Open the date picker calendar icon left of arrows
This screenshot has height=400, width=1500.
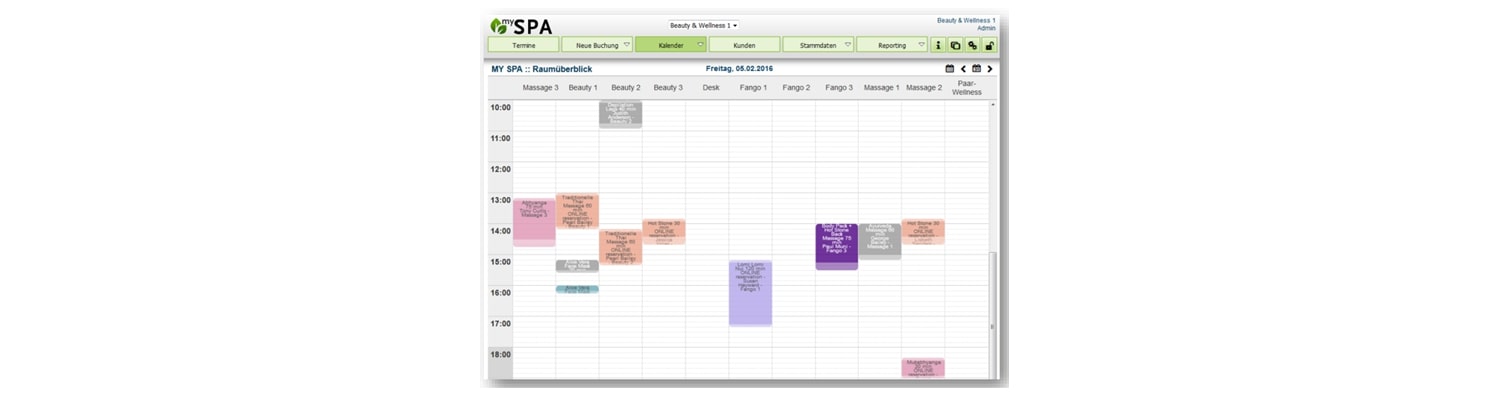[x=950, y=69]
